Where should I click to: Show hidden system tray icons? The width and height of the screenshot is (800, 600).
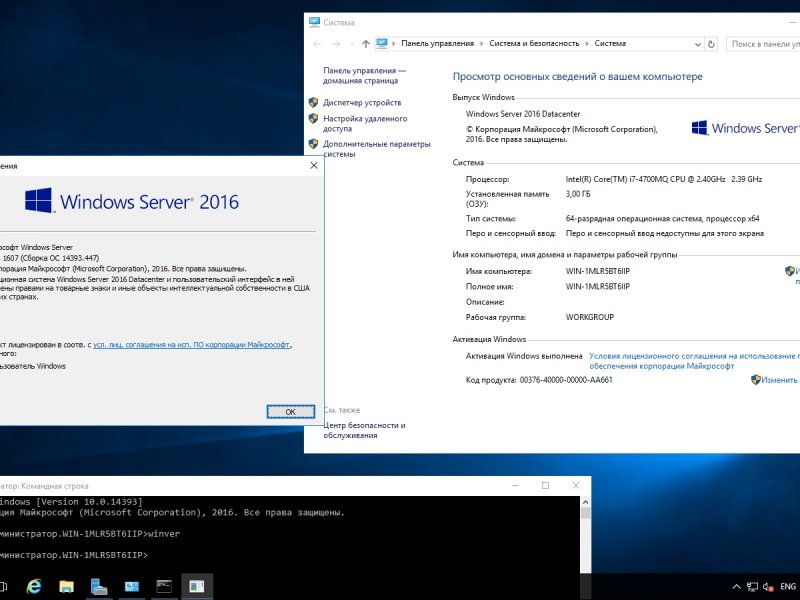736,587
